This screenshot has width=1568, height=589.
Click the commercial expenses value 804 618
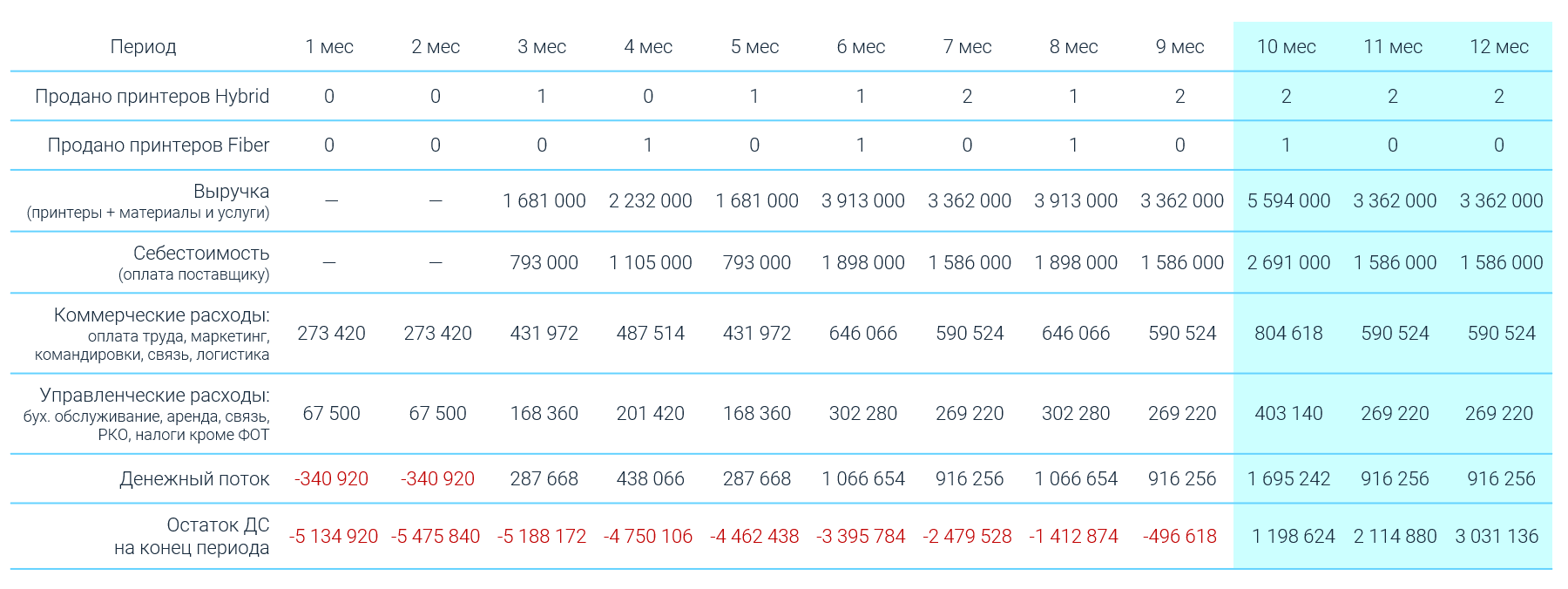[x=1288, y=334]
